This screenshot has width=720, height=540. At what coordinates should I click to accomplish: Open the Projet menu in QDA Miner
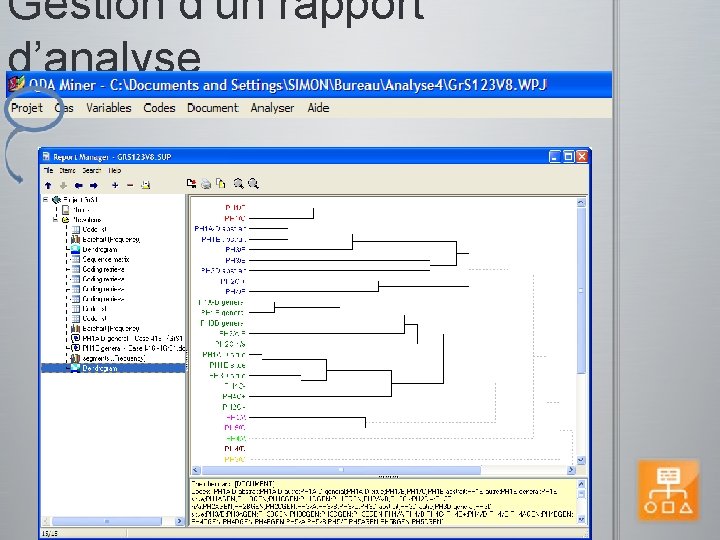coord(27,108)
